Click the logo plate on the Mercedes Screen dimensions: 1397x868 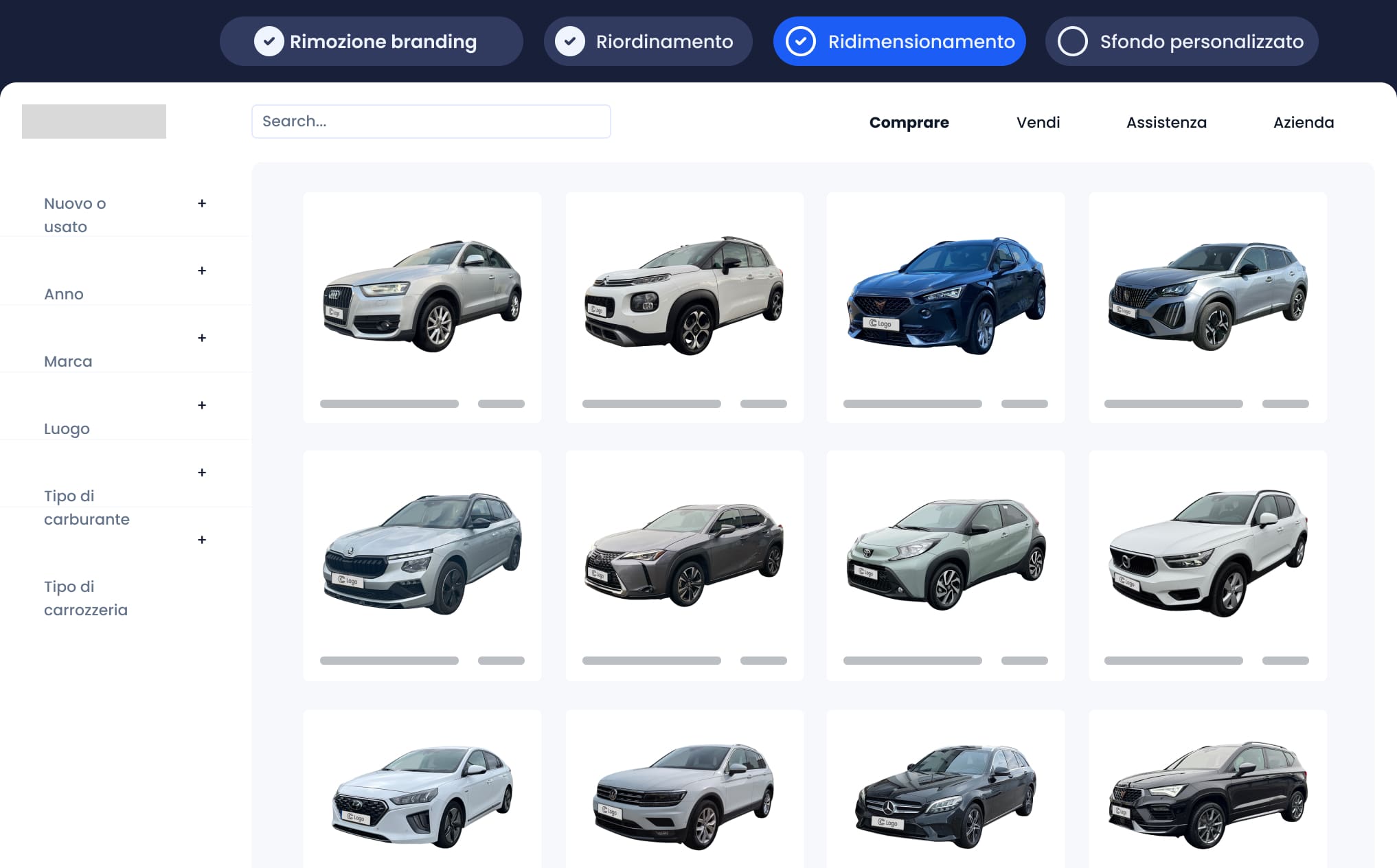(887, 822)
